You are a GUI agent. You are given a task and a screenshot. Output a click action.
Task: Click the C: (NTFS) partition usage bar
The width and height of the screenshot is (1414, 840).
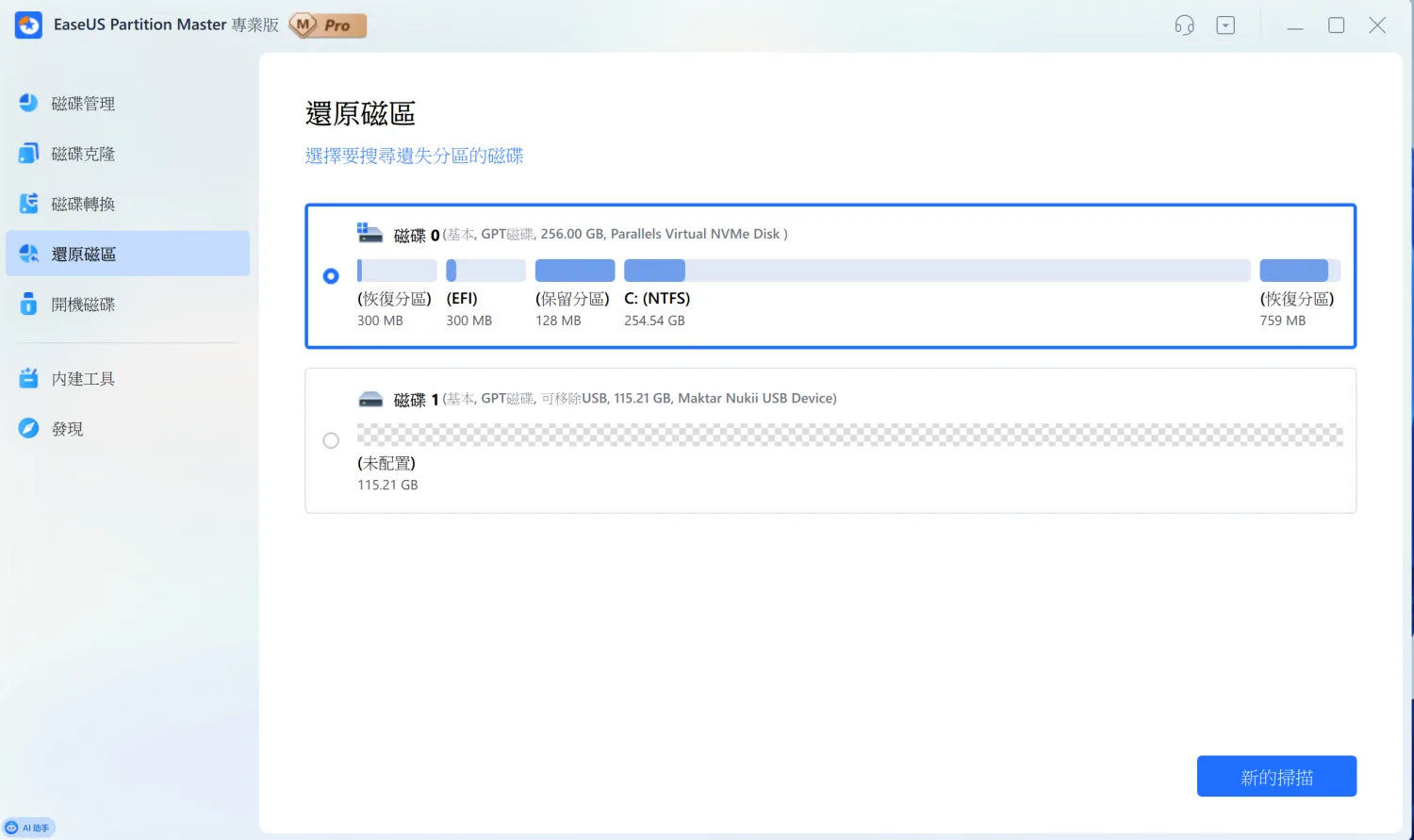pos(937,271)
